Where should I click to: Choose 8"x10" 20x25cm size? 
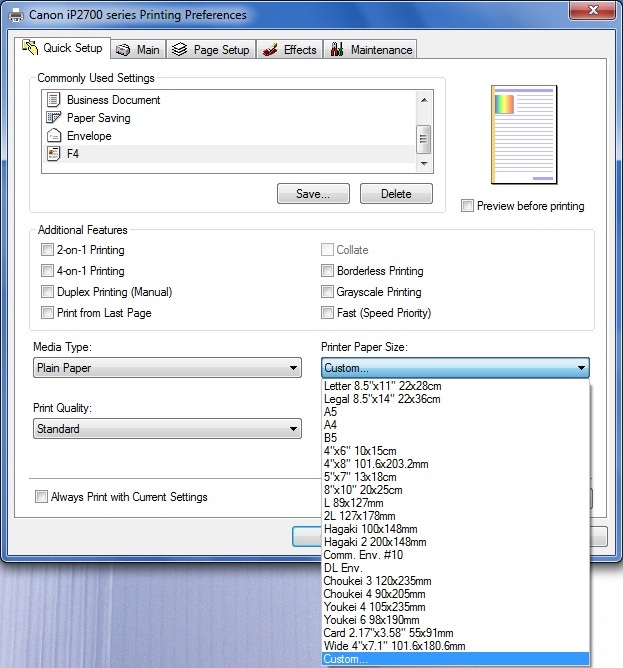[455, 490]
